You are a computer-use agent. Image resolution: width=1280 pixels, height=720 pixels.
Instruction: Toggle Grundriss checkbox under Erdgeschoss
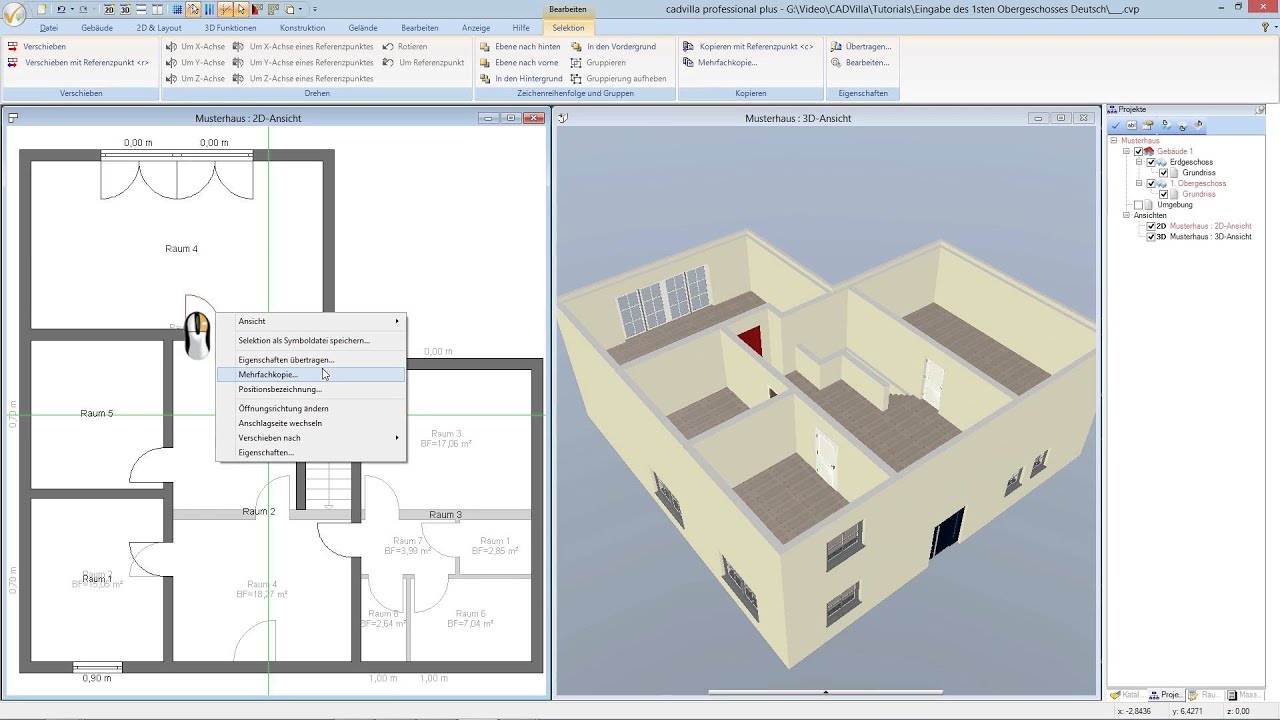point(1163,173)
